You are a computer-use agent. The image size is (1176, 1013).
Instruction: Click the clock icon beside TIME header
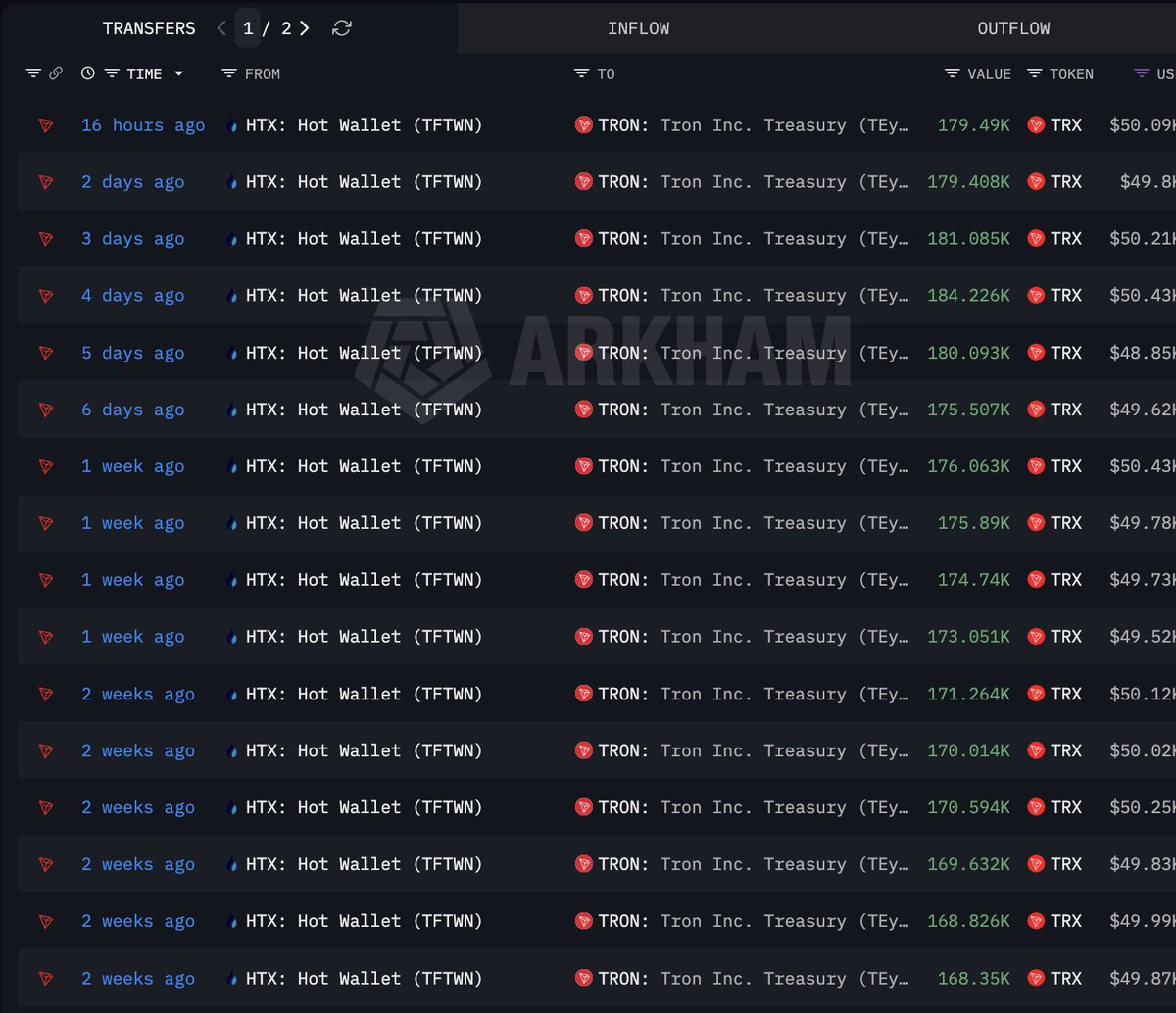(88, 73)
